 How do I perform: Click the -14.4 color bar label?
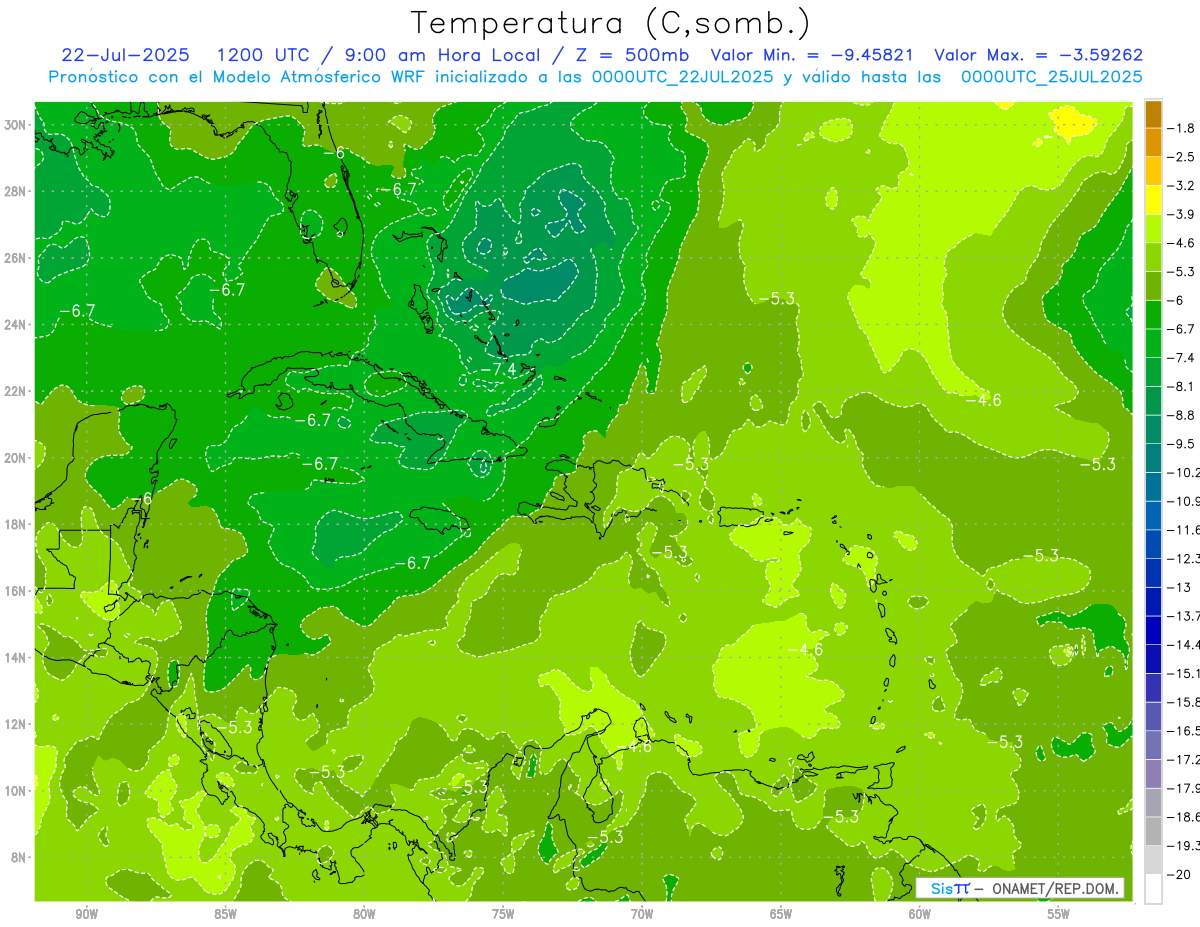click(x=1184, y=644)
